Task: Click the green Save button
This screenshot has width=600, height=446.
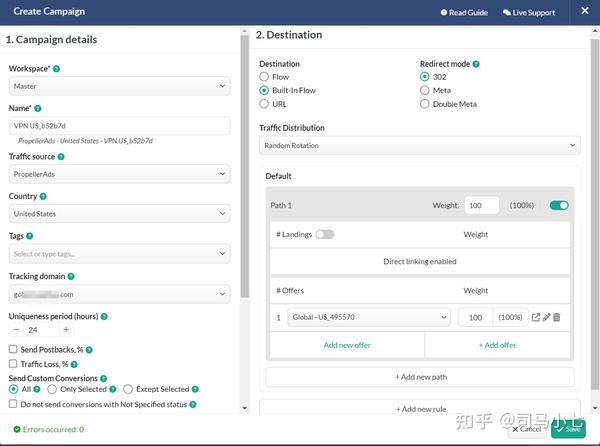Action: click(568, 429)
